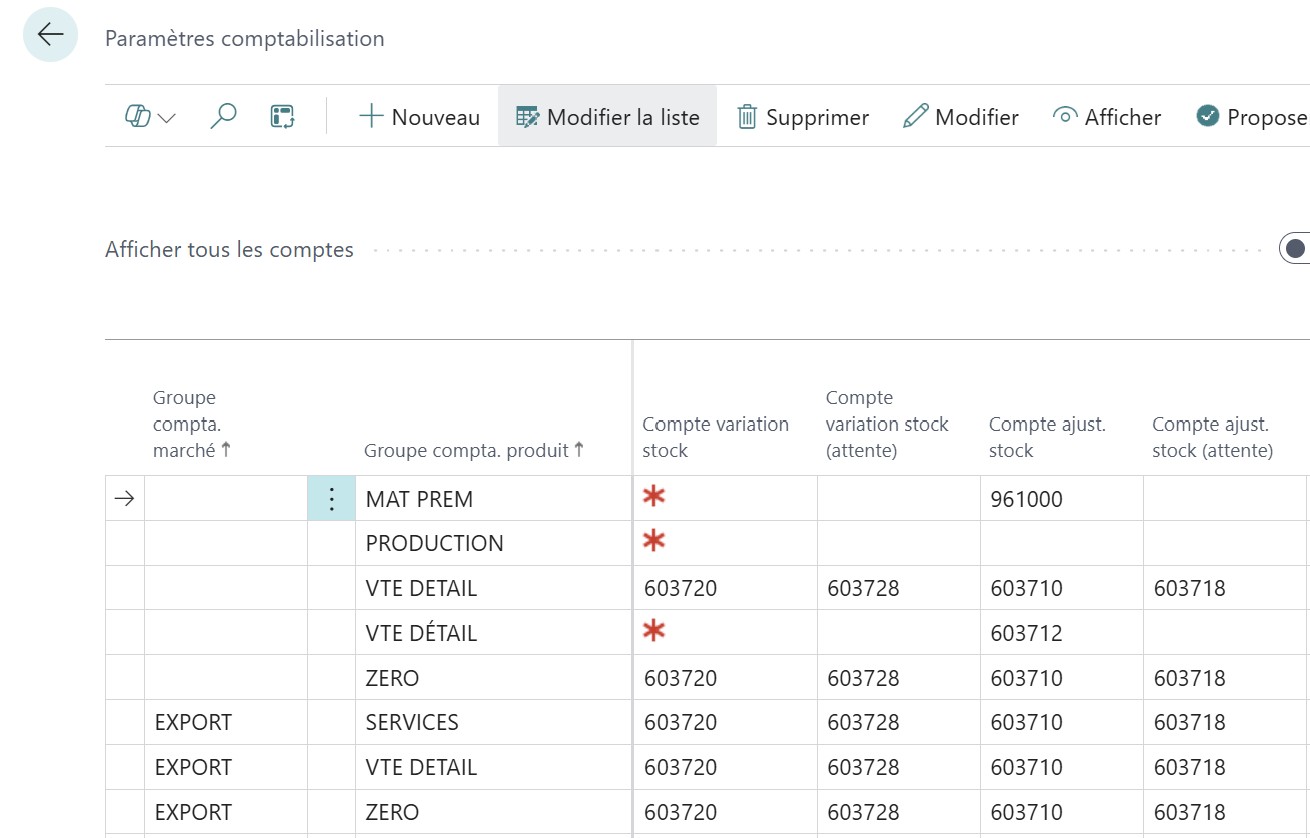Select Modifier la liste in toolbar
Viewport: 1310px width, 838px height.
point(607,117)
